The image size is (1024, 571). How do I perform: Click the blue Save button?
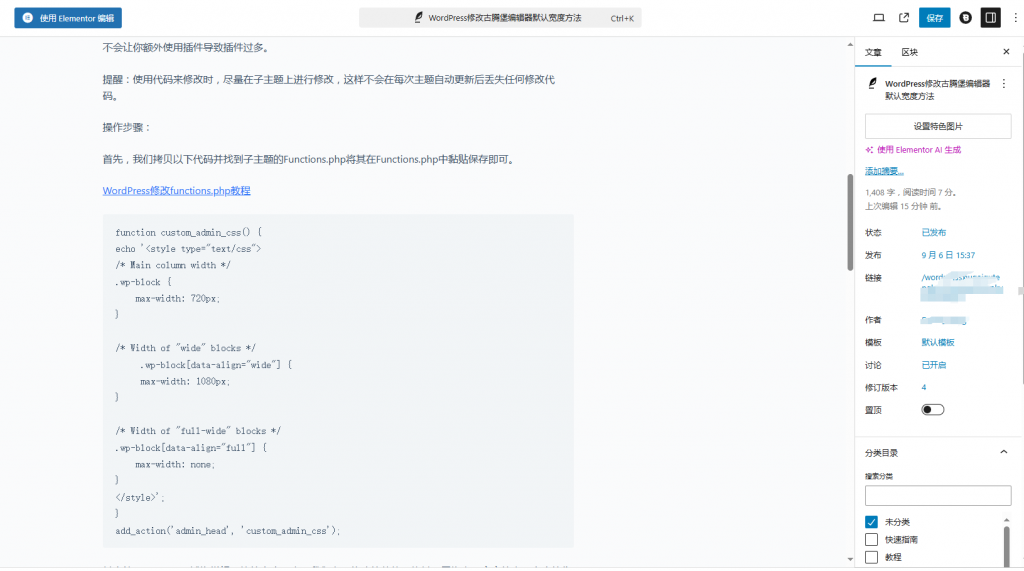pos(935,18)
